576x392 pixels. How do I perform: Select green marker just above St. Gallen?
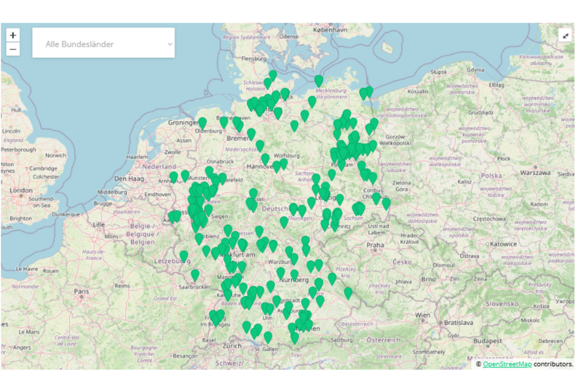click(x=268, y=337)
